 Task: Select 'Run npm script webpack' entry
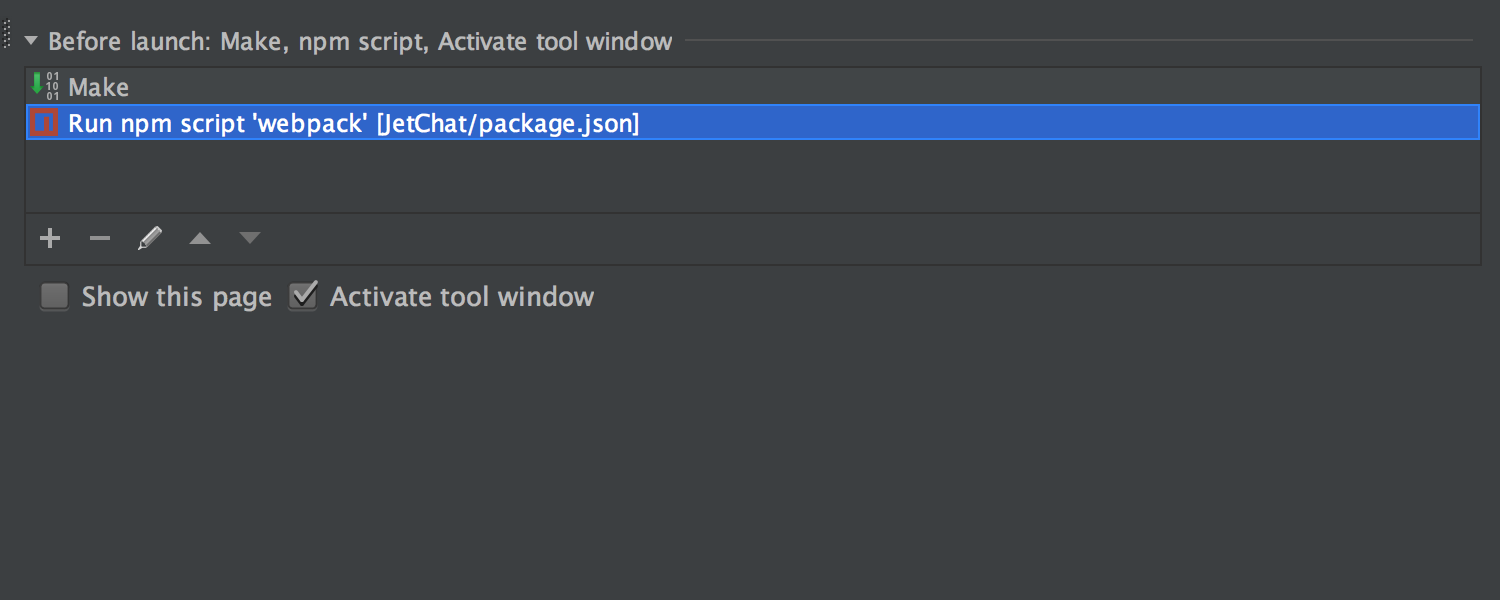tap(350, 122)
